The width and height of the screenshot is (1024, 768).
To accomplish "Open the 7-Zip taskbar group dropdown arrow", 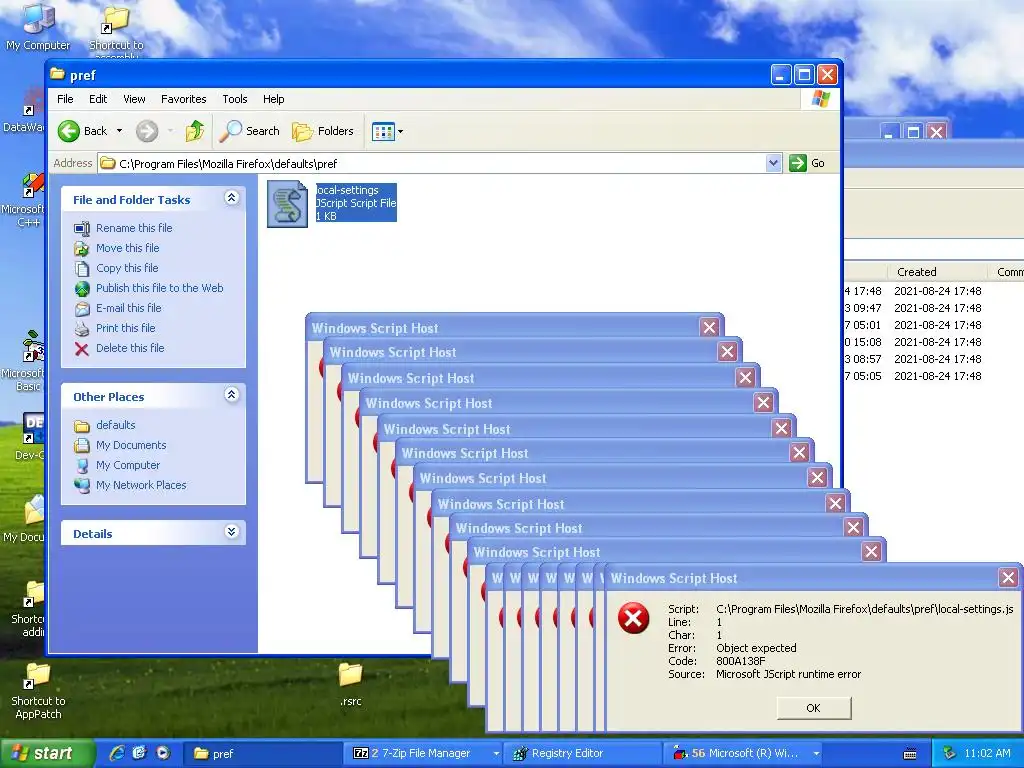I will tap(496, 754).
